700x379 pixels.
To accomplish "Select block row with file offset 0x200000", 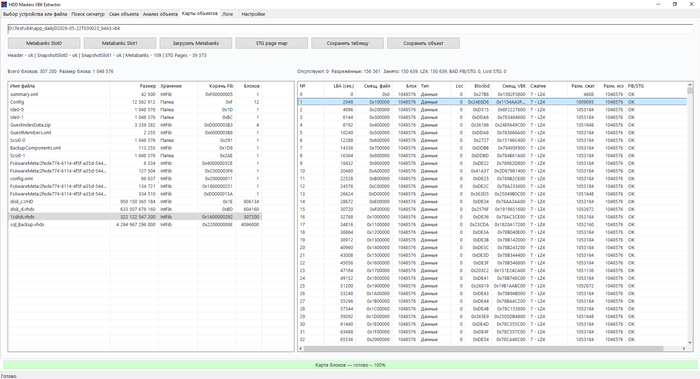I will coord(492,109).
